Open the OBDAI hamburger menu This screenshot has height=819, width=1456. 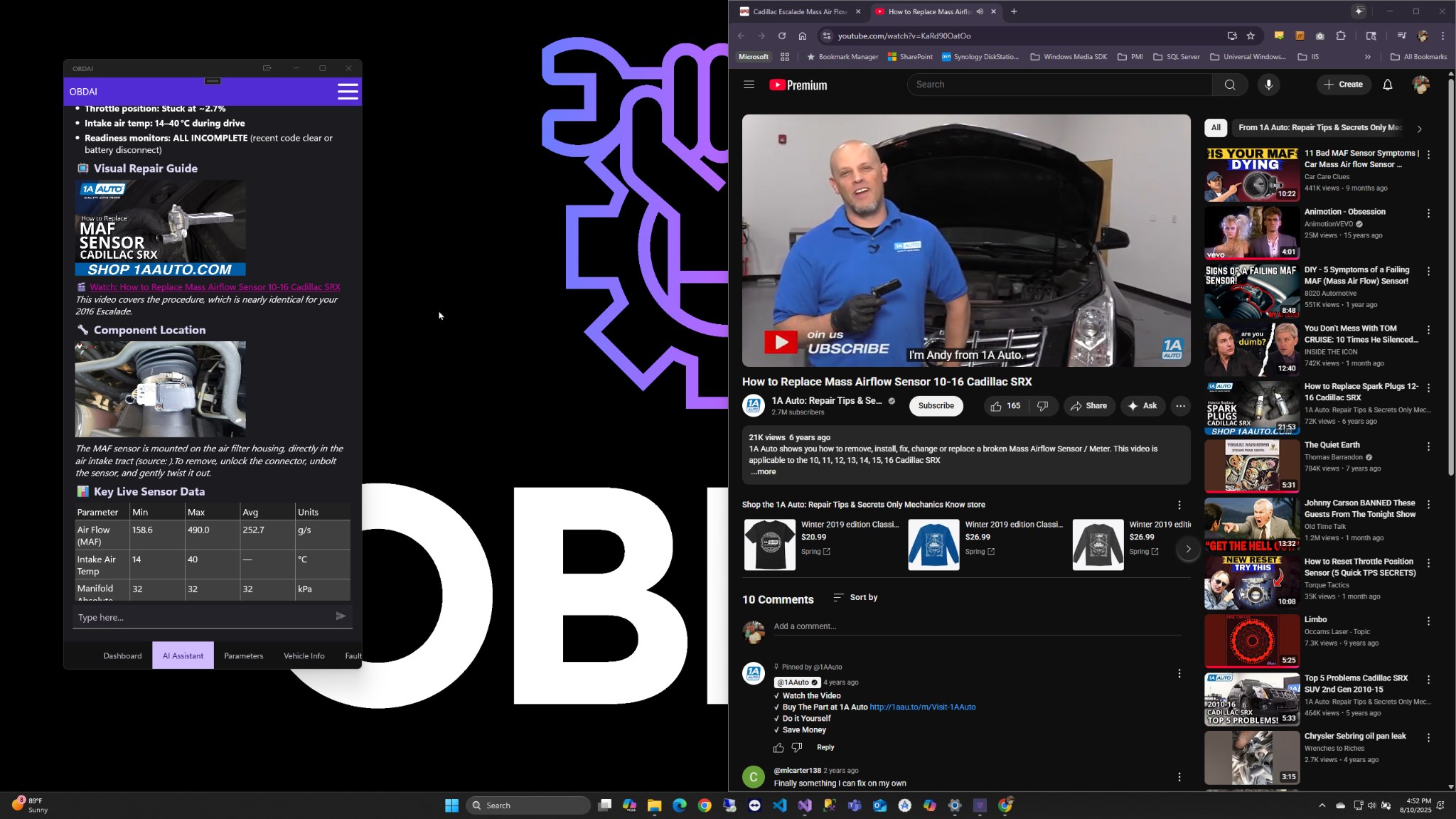click(x=348, y=91)
